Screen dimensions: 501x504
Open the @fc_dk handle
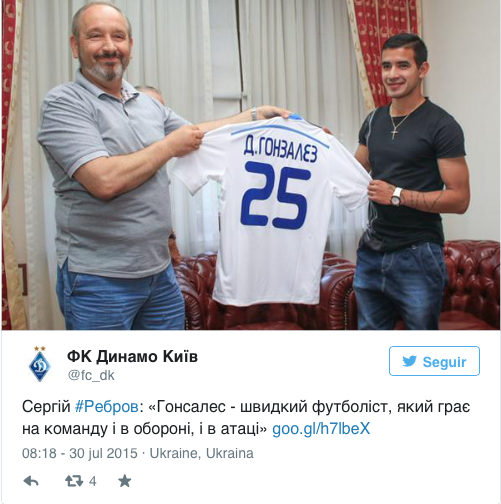[91, 375]
